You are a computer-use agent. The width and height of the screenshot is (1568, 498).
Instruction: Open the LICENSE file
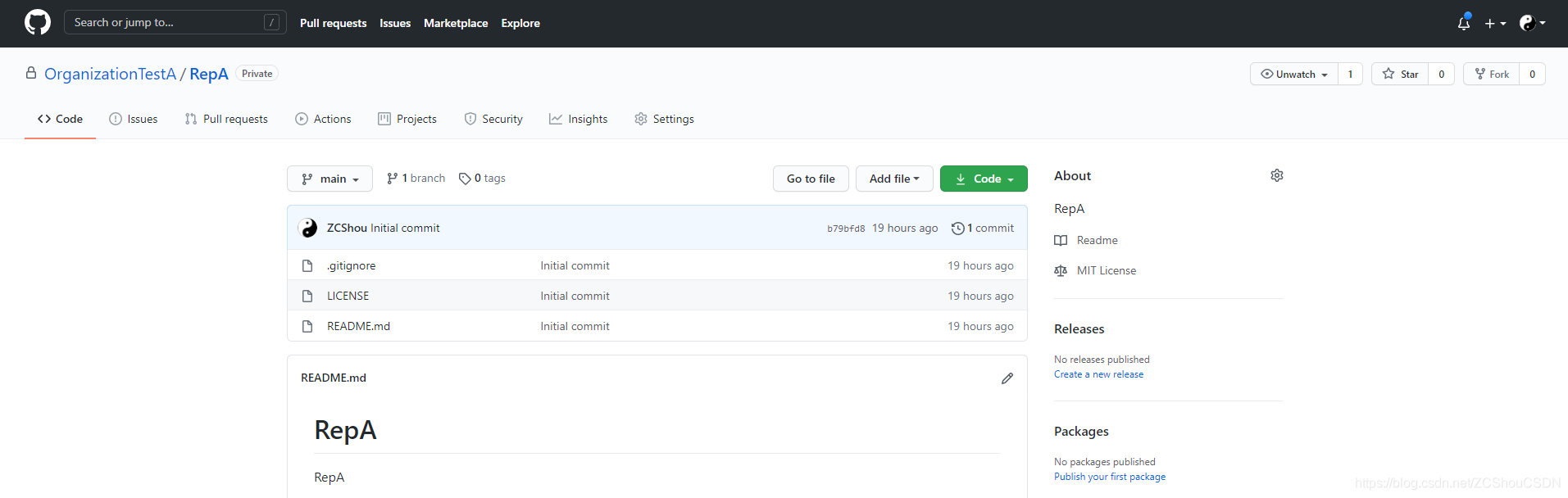click(x=348, y=296)
